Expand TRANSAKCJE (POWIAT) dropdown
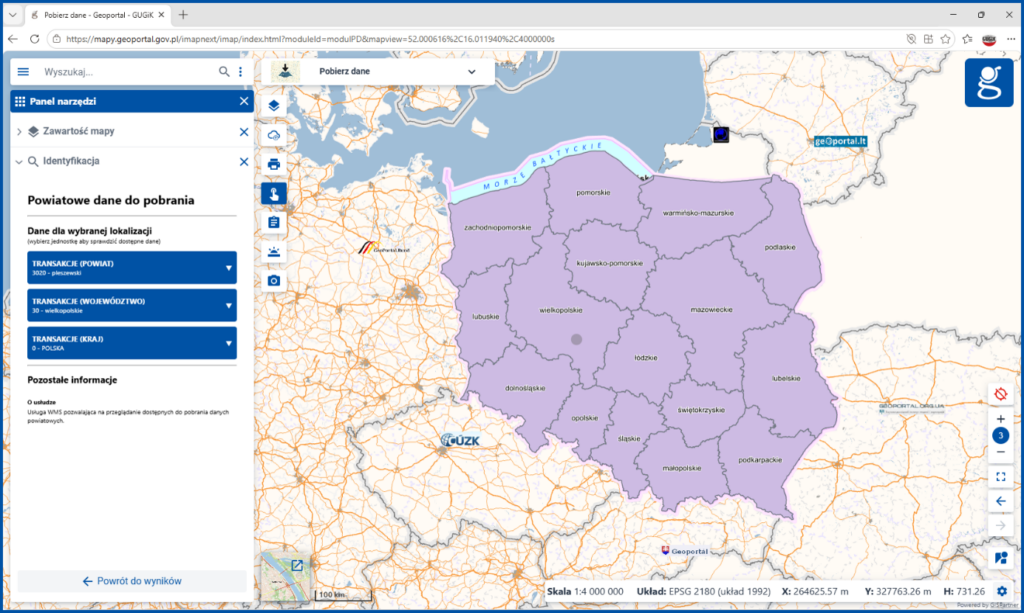 [132, 268]
